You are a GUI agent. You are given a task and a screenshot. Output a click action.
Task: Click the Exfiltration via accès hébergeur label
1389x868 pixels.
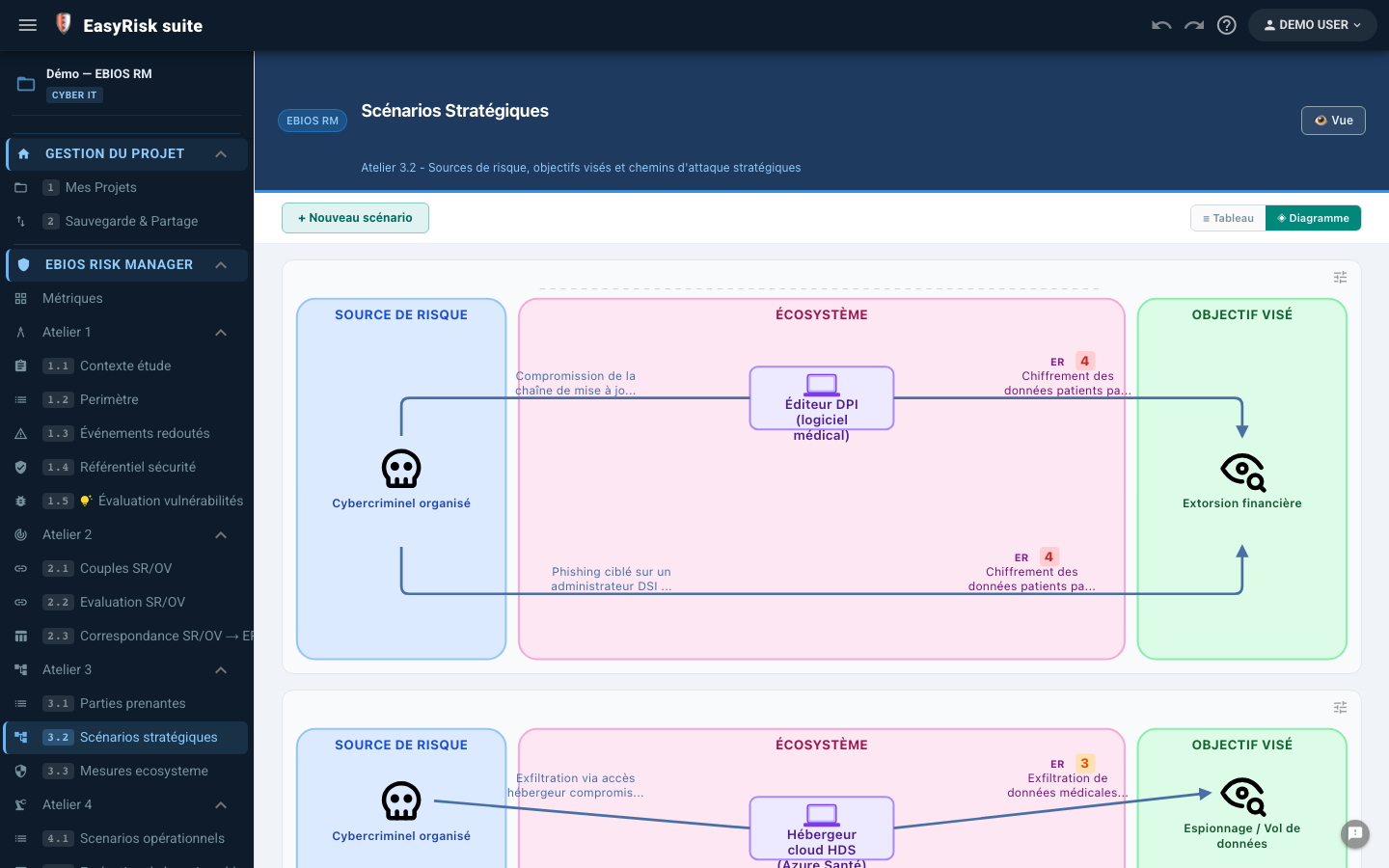576,785
